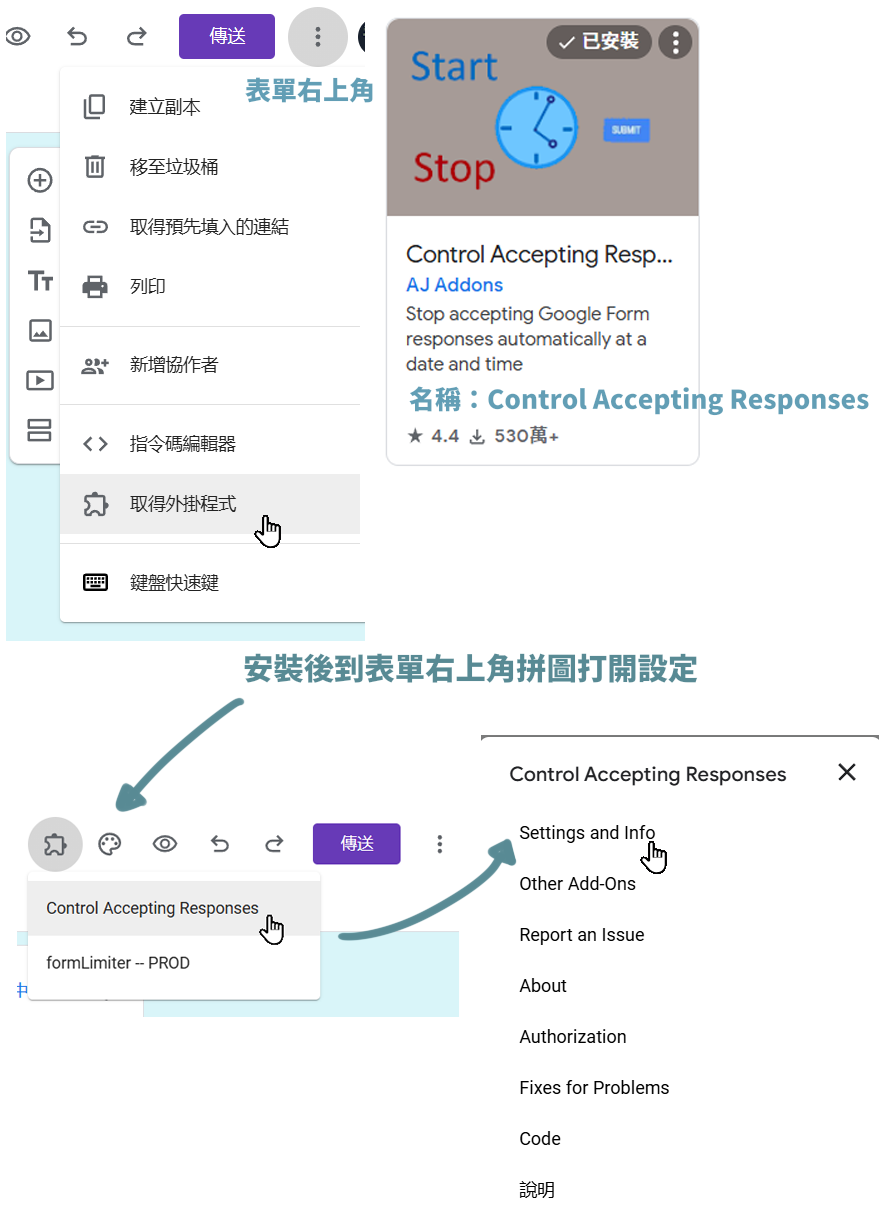Viewport: 887px width, 1222px height.
Task: Click the Start Stop clock add-on thumbnail
Action: pos(543,118)
